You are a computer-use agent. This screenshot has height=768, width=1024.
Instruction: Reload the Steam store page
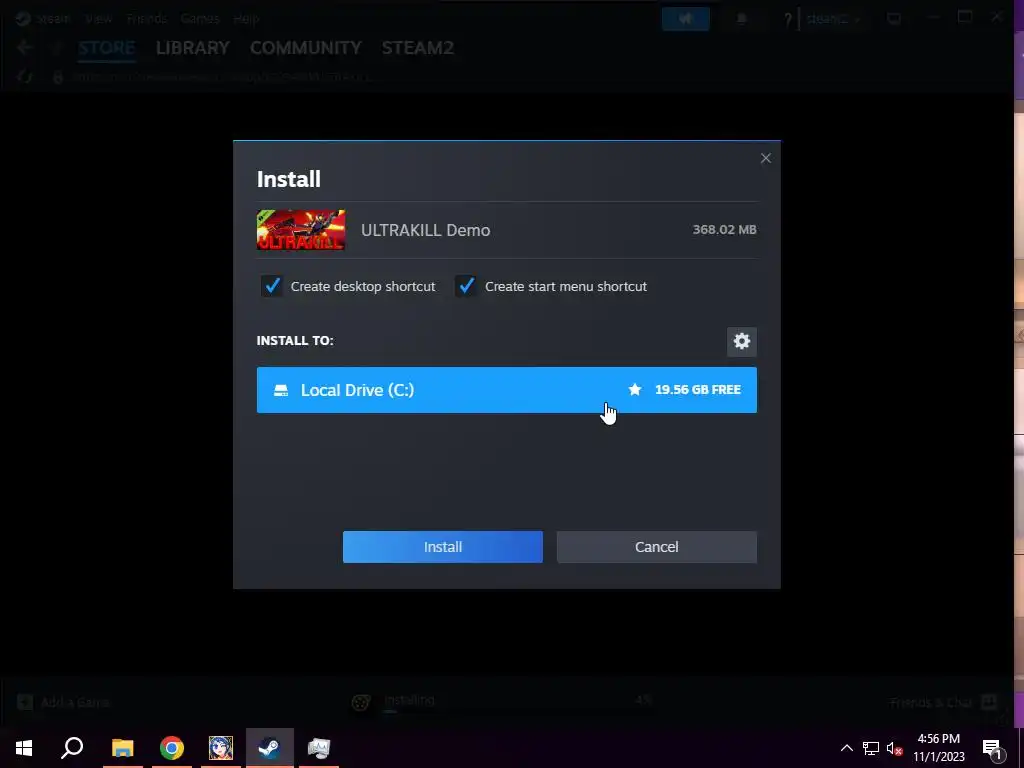tap(25, 76)
